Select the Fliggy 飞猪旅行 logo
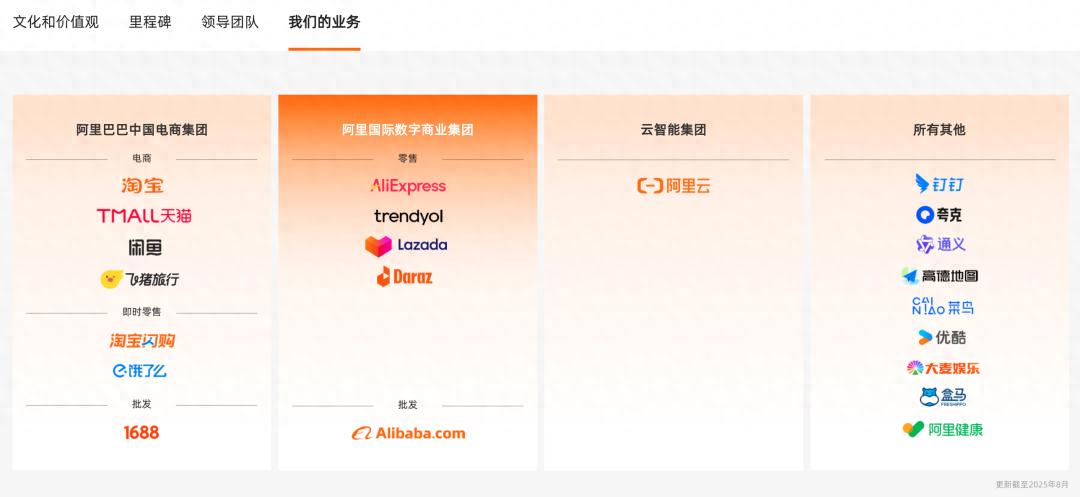This screenshot has height=497, width=1080. [140, 279]
